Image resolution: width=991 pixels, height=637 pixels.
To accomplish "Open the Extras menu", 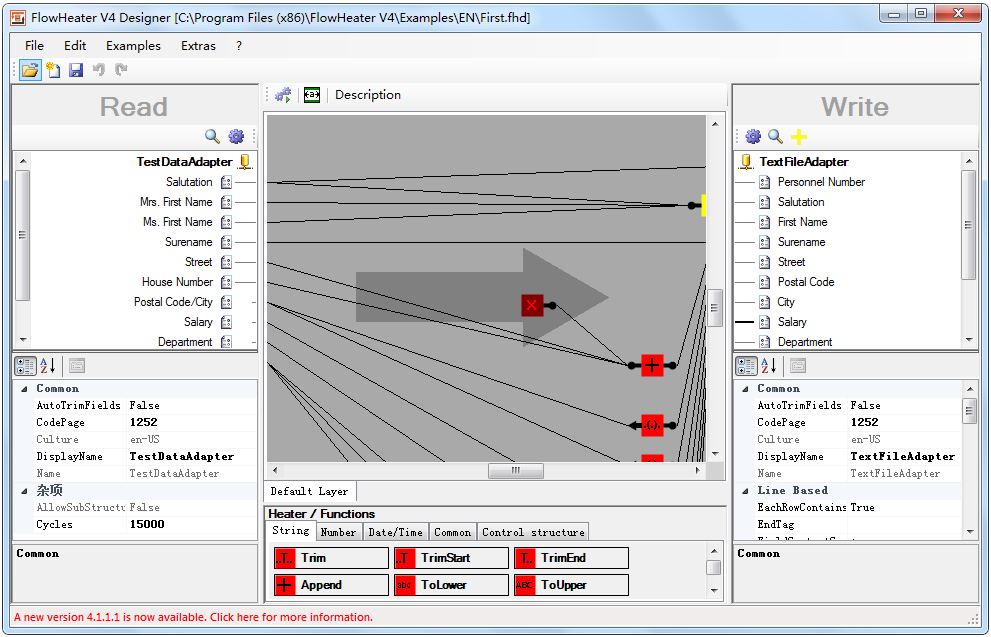I will coord(198,46).
